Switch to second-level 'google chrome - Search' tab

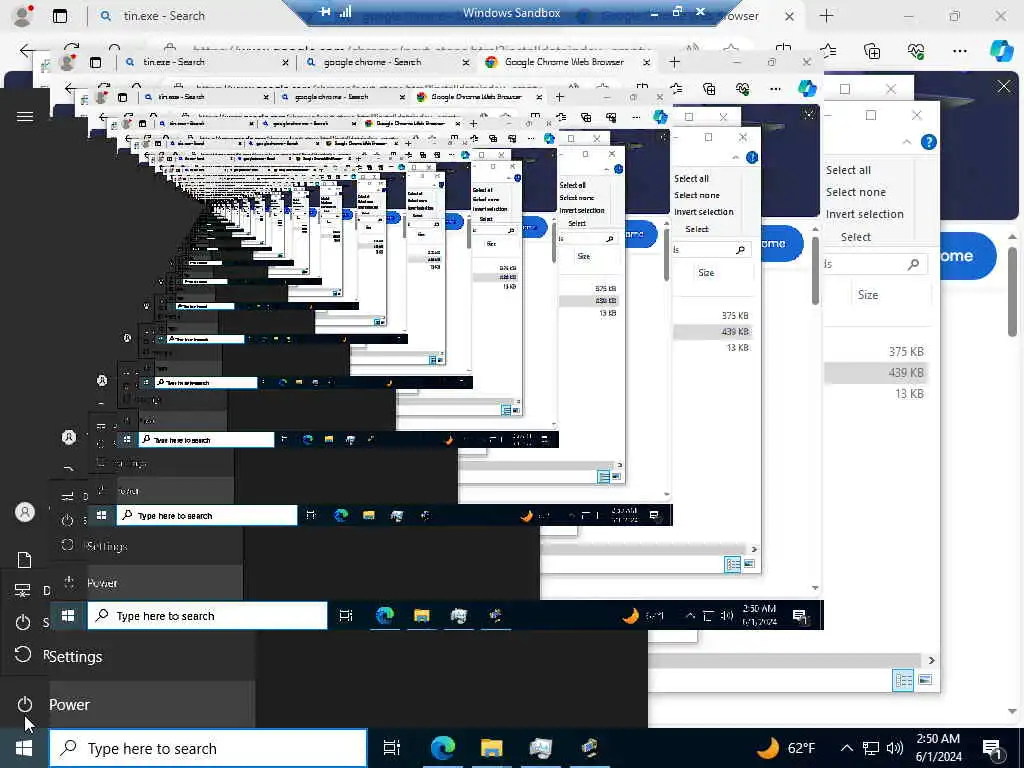[372, 62]
